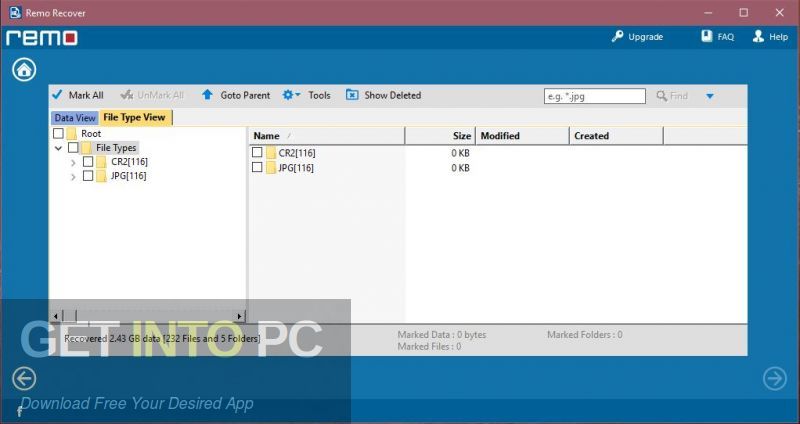Click the Remo logo in the header
Viewport: 800px width, 424px height.
[x=42, y=38]
